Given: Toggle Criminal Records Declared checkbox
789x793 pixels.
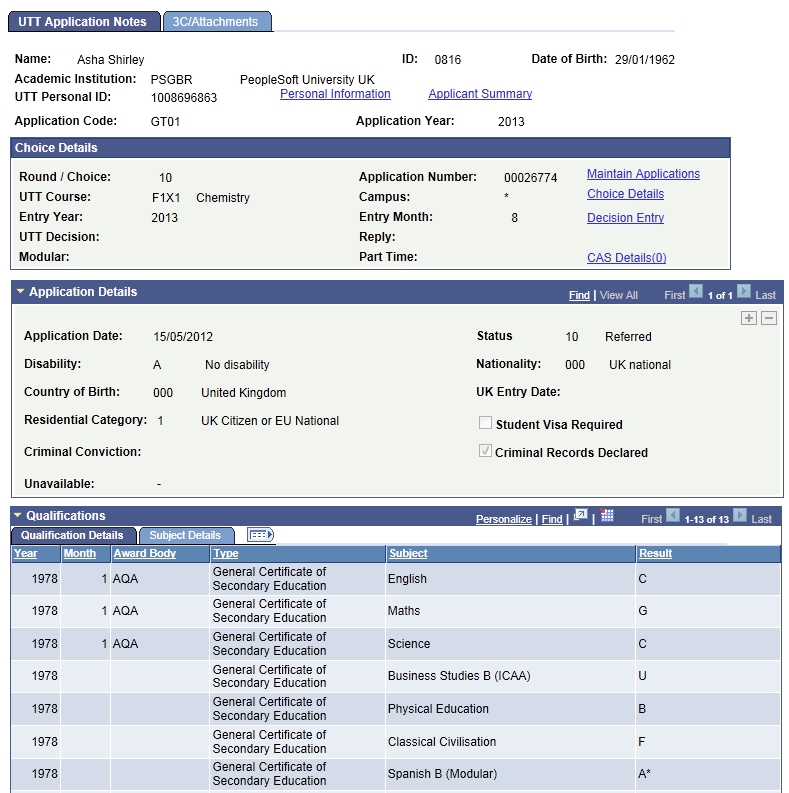Looking at the screenshot, I should [x=485, y=451].
